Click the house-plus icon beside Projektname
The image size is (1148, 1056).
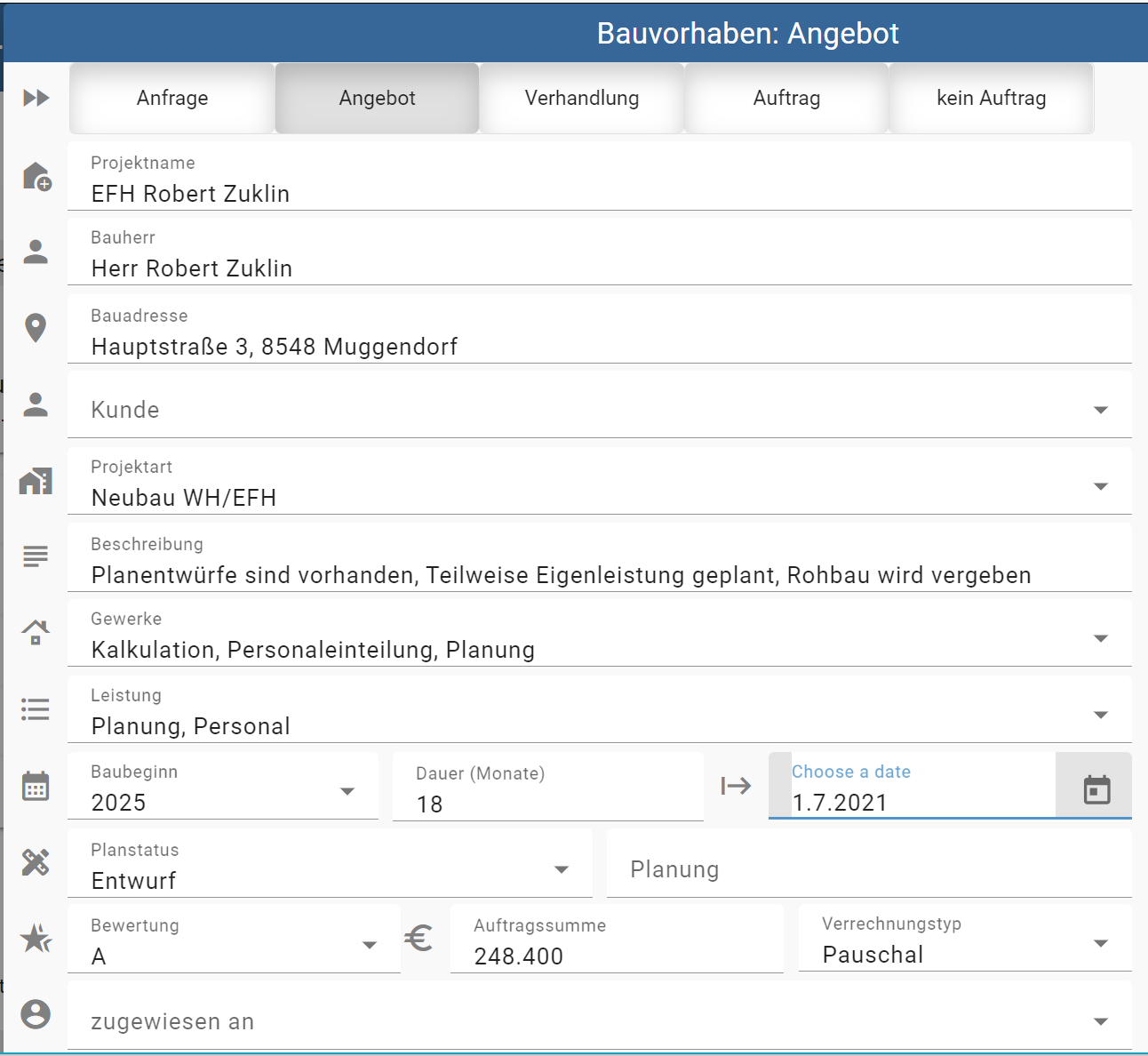click(x=36, y=176)
